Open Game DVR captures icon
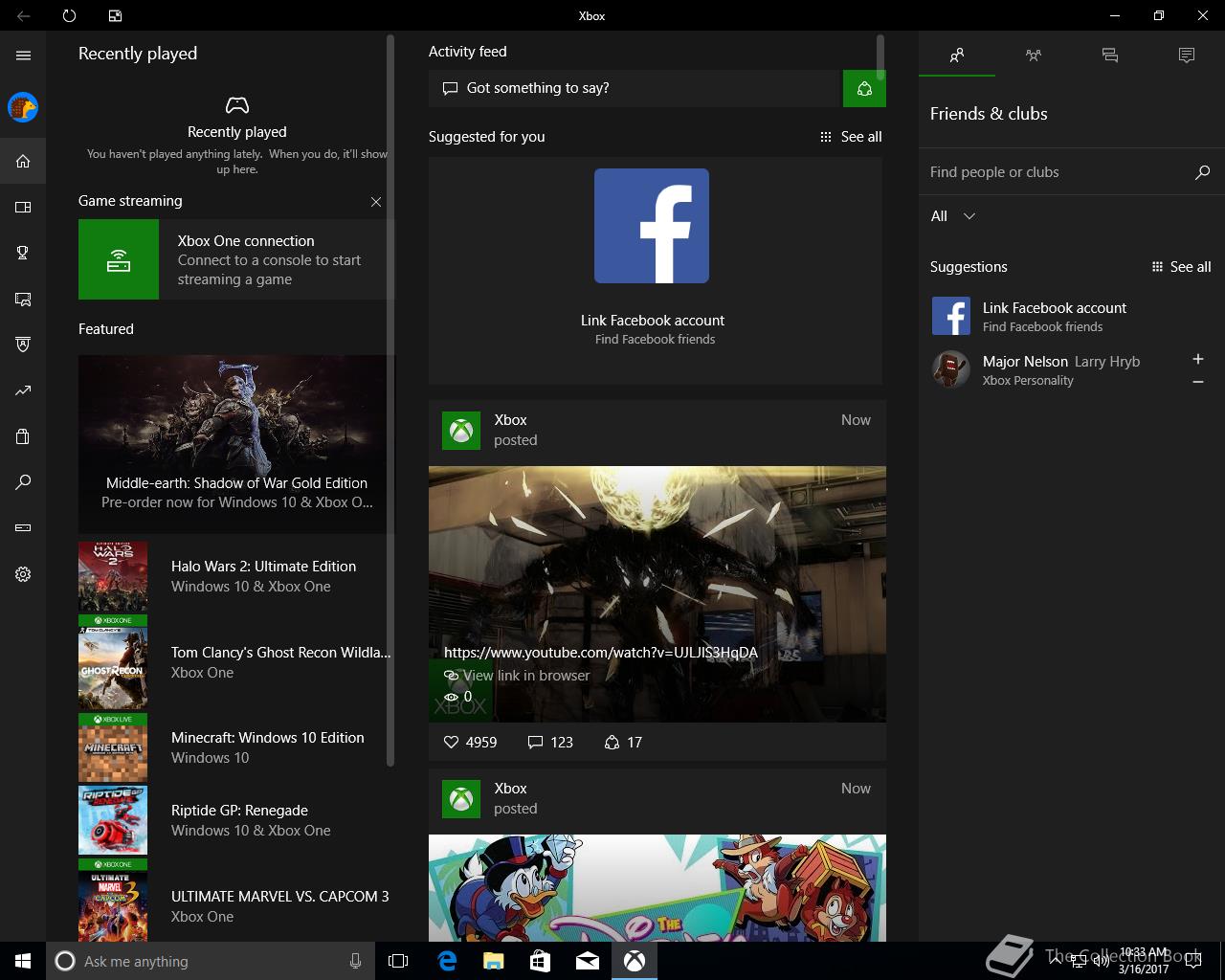The height and width of the screenshot is (980, 1225). pyautogui.click(x=23, y=299)
